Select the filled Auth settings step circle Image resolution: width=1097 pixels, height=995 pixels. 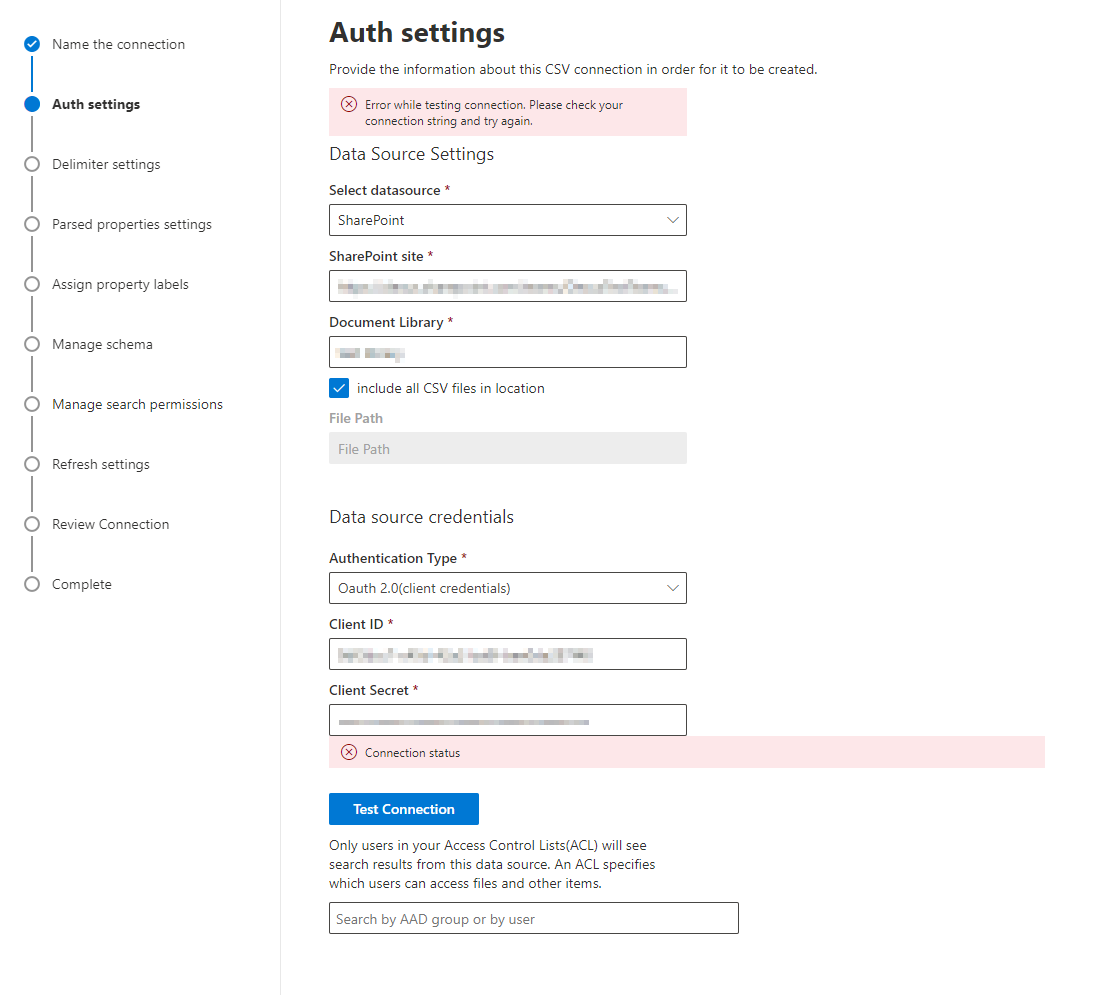coord(31,104)
